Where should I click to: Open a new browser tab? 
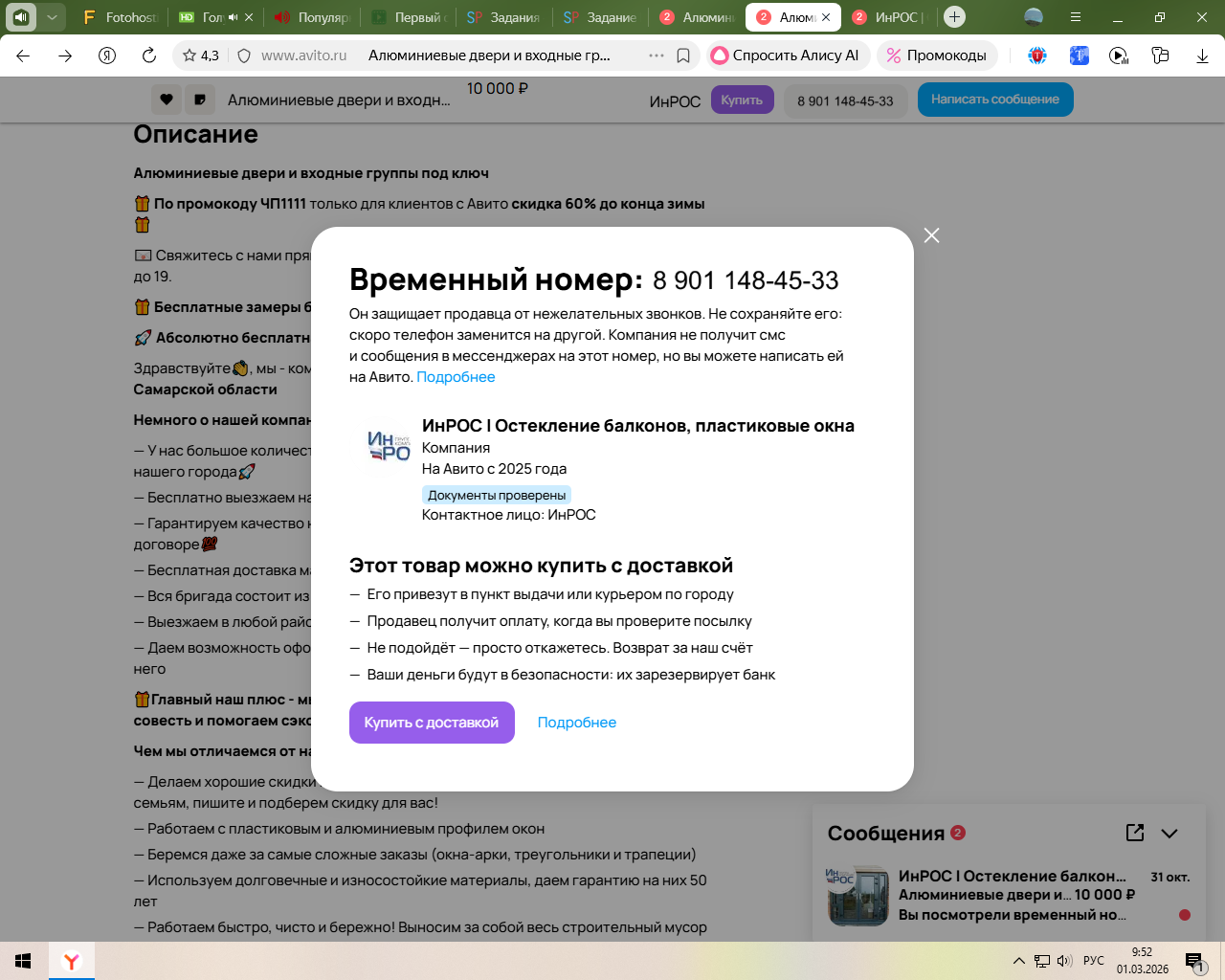point(954,17)
